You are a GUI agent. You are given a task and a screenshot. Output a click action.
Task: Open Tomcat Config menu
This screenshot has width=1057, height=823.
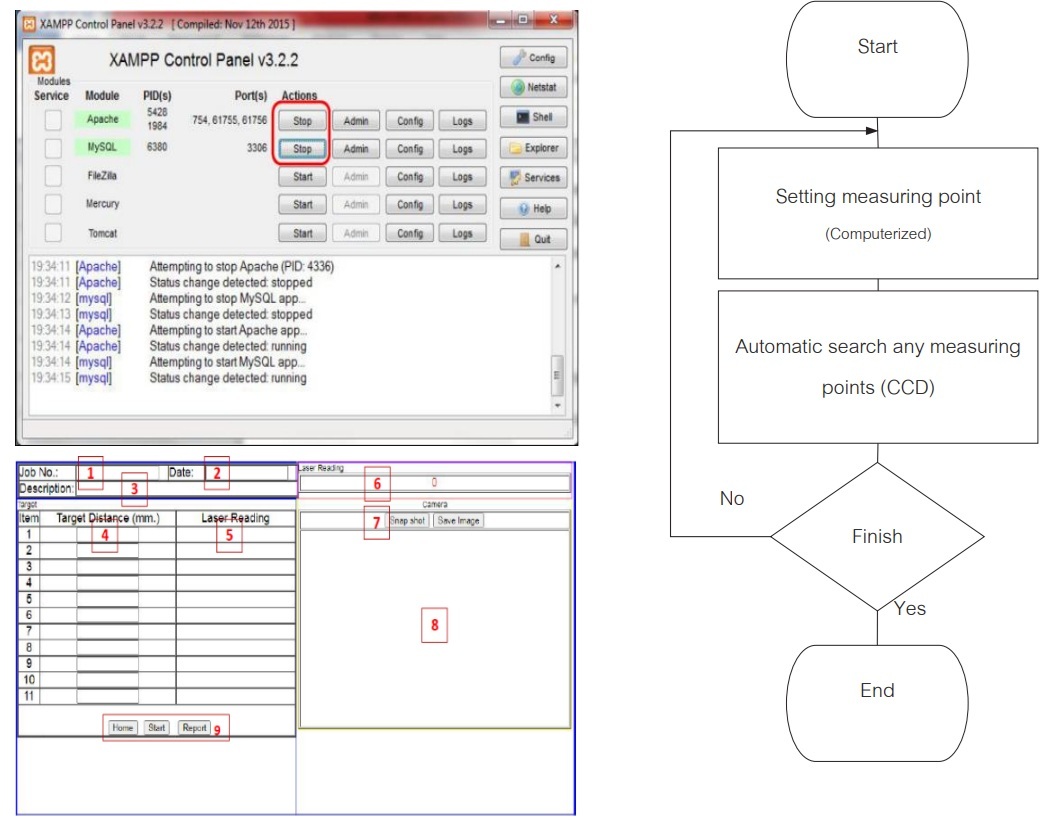[410, 233]
